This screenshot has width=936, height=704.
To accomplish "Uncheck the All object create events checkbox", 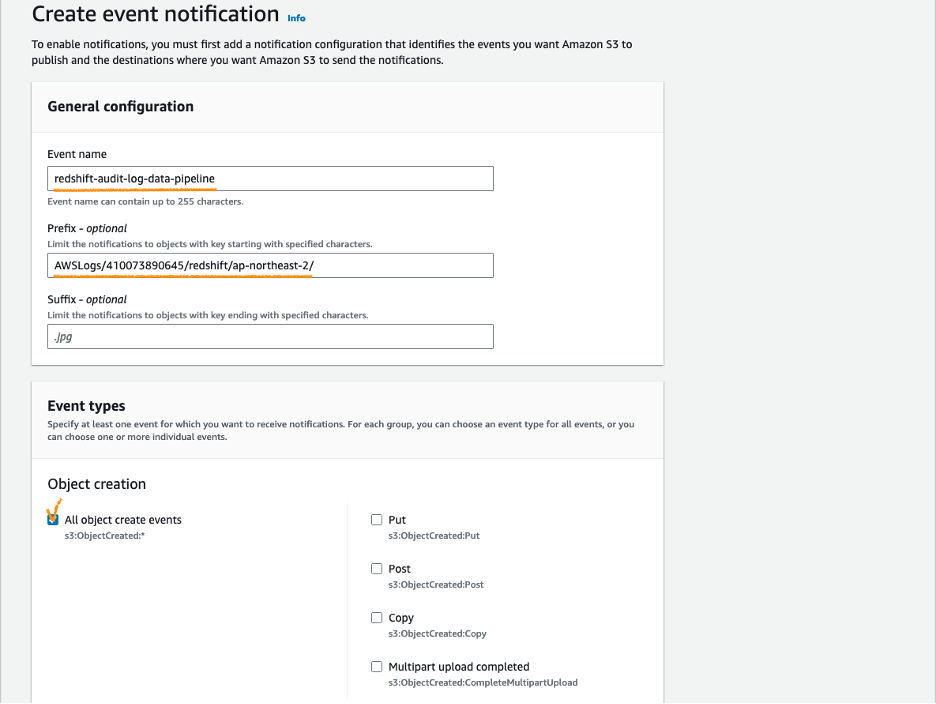I will tap(53, 519).
